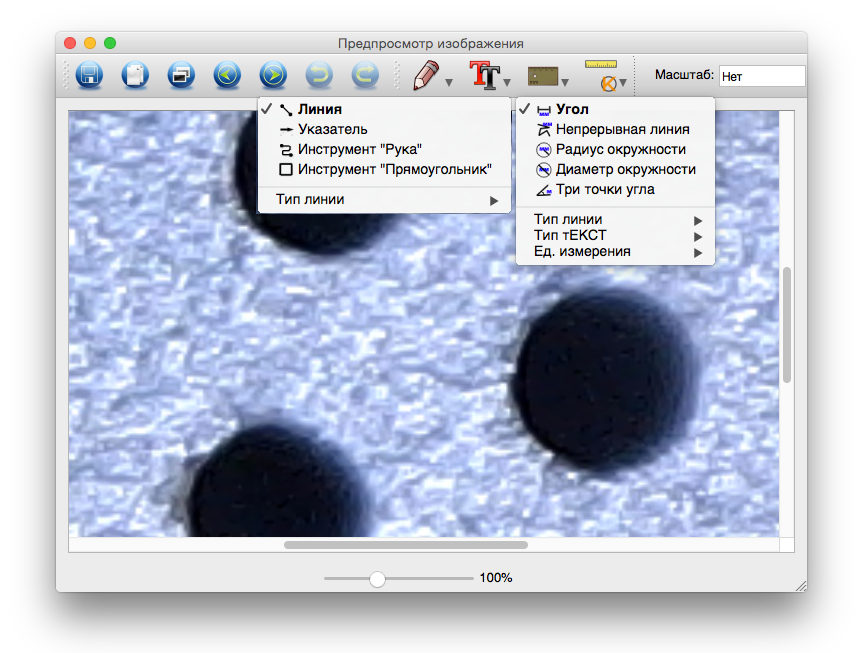Choose Три точки угла measurement option
This screenshot has height=653, width=863.
pyautogui.click(x=615, y=189)
